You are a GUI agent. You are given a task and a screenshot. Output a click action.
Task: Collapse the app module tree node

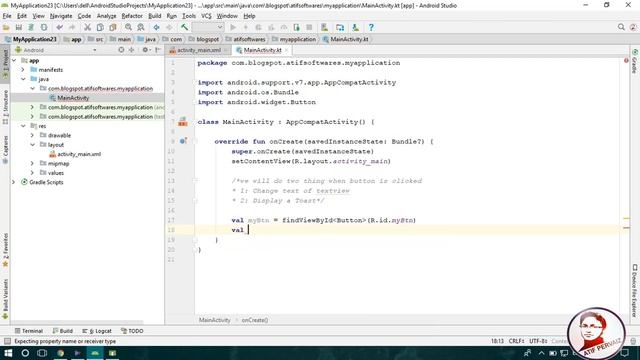[14, 60]
